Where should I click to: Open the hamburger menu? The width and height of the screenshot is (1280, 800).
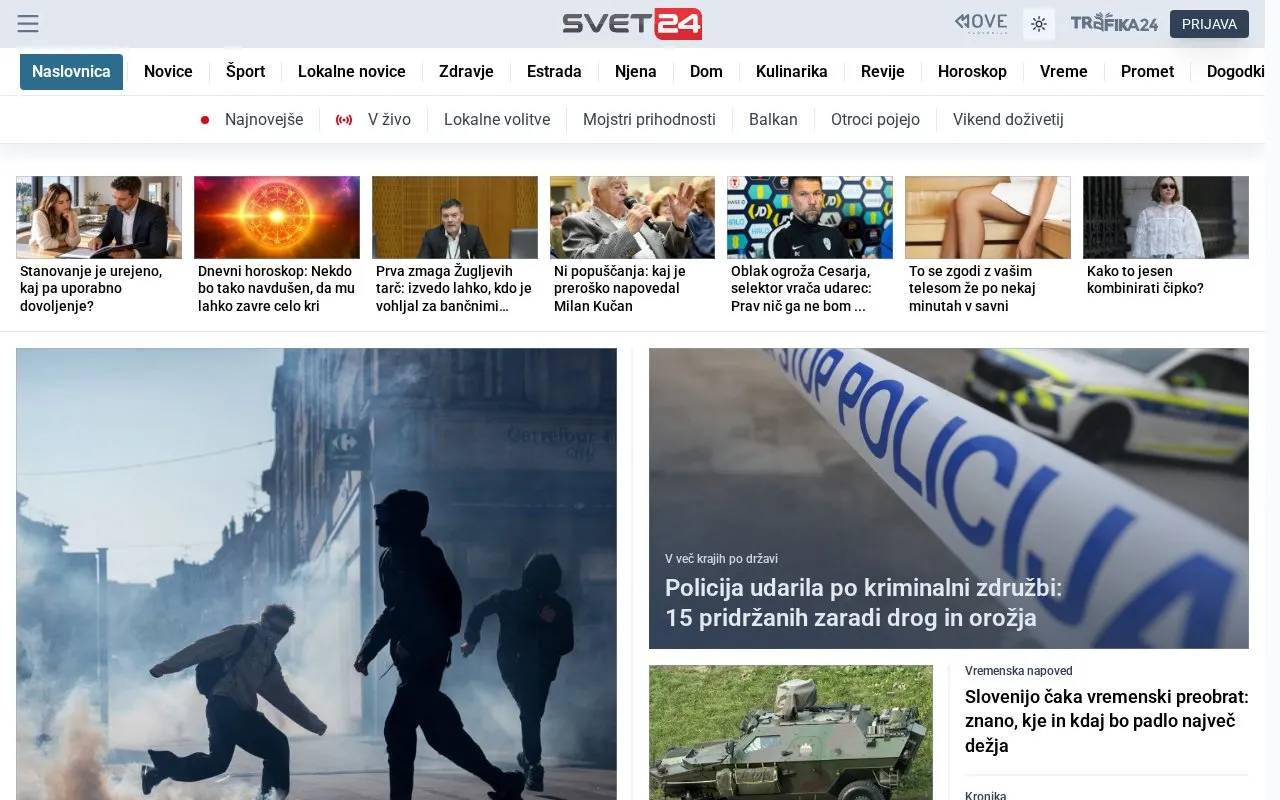point(28,24)
